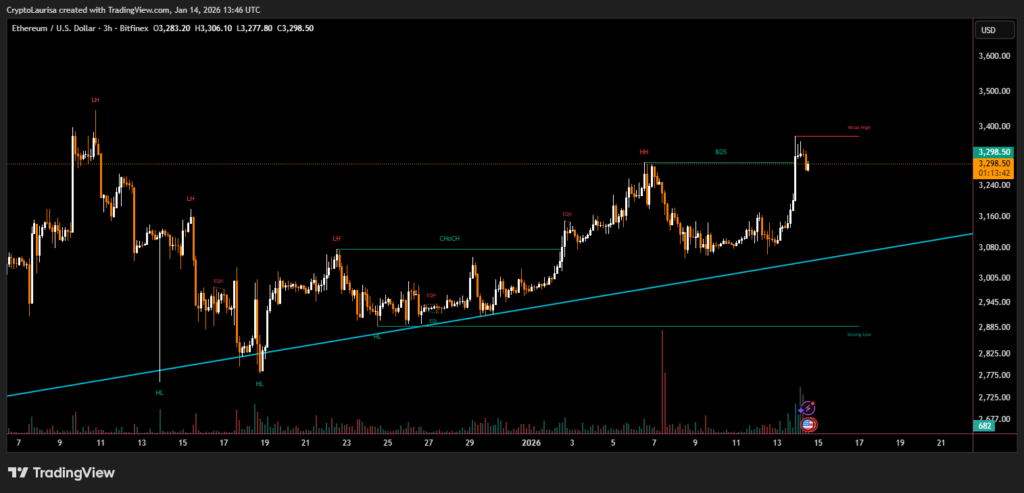Click the 01:13:42 bar countdown timer
The image size is (1024, 493).
995,173
